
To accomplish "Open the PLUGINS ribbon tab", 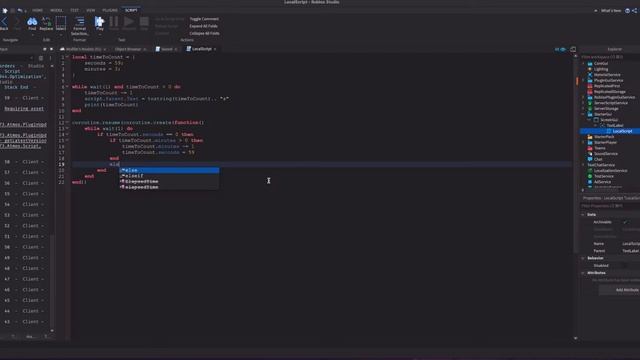I will [x=110, y=10].
